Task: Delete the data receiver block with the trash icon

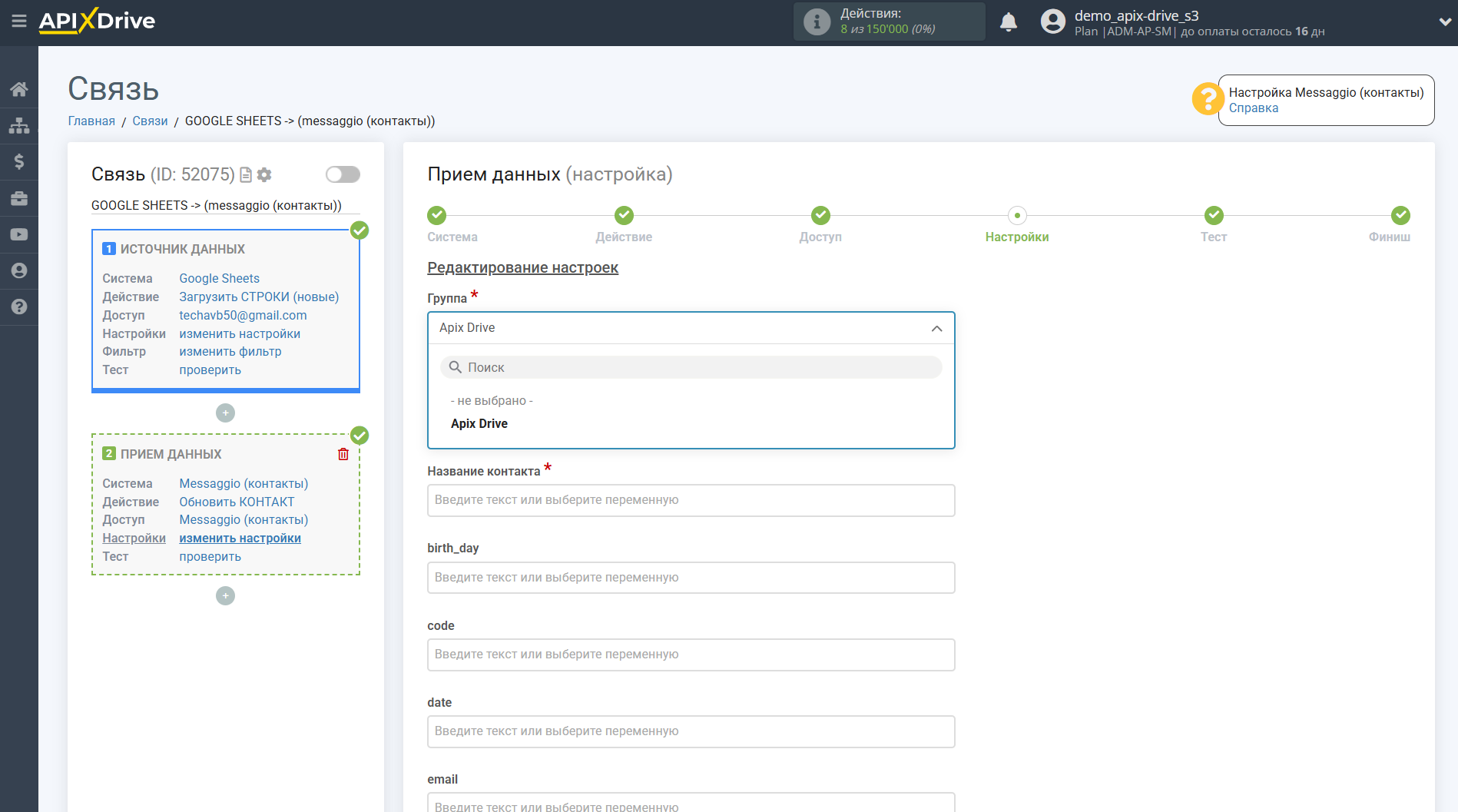Action: [343, 454]
